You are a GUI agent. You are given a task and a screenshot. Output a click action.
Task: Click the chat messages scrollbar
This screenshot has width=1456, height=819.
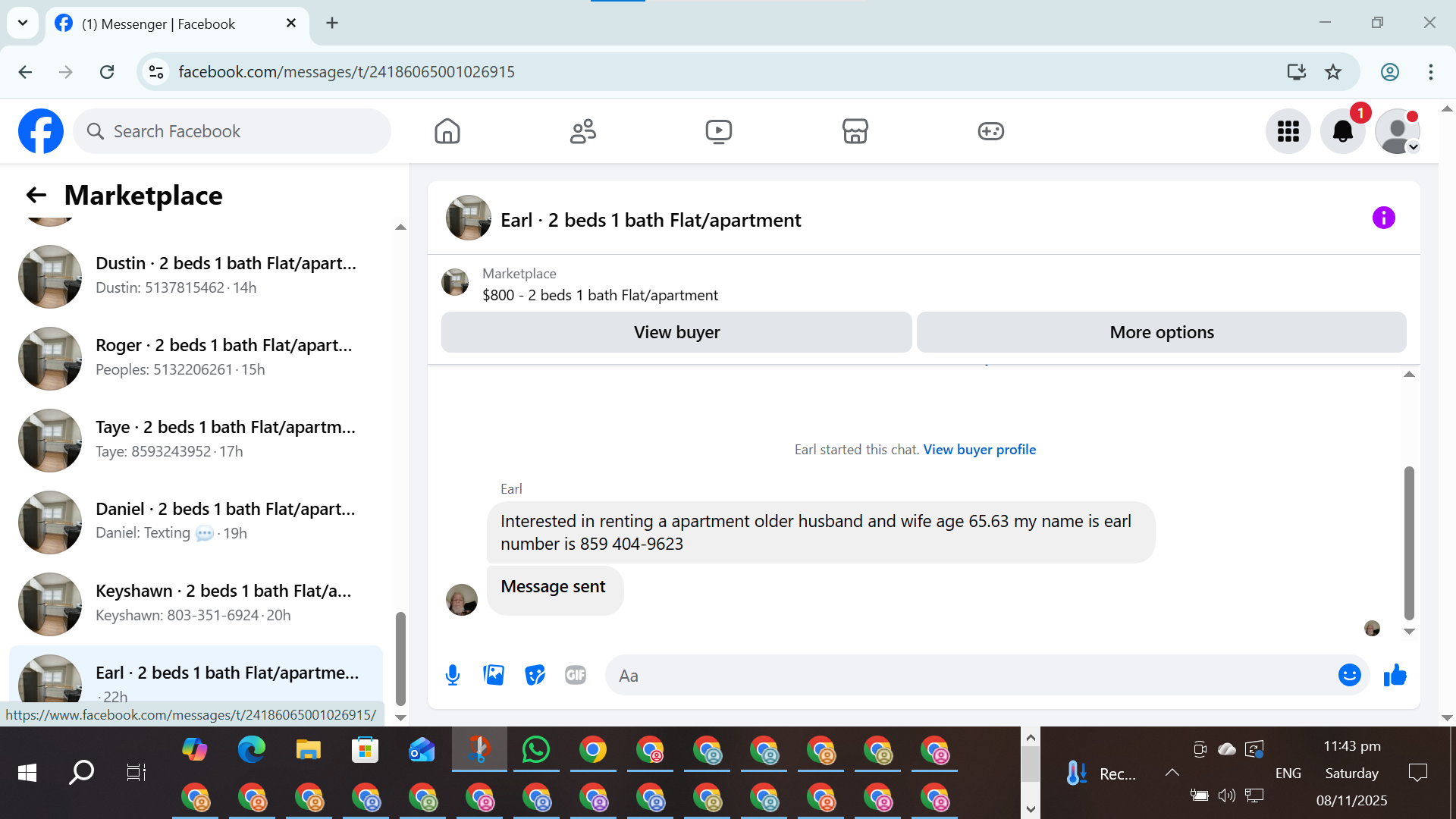pyautogui.click(x=1409, y=542)
